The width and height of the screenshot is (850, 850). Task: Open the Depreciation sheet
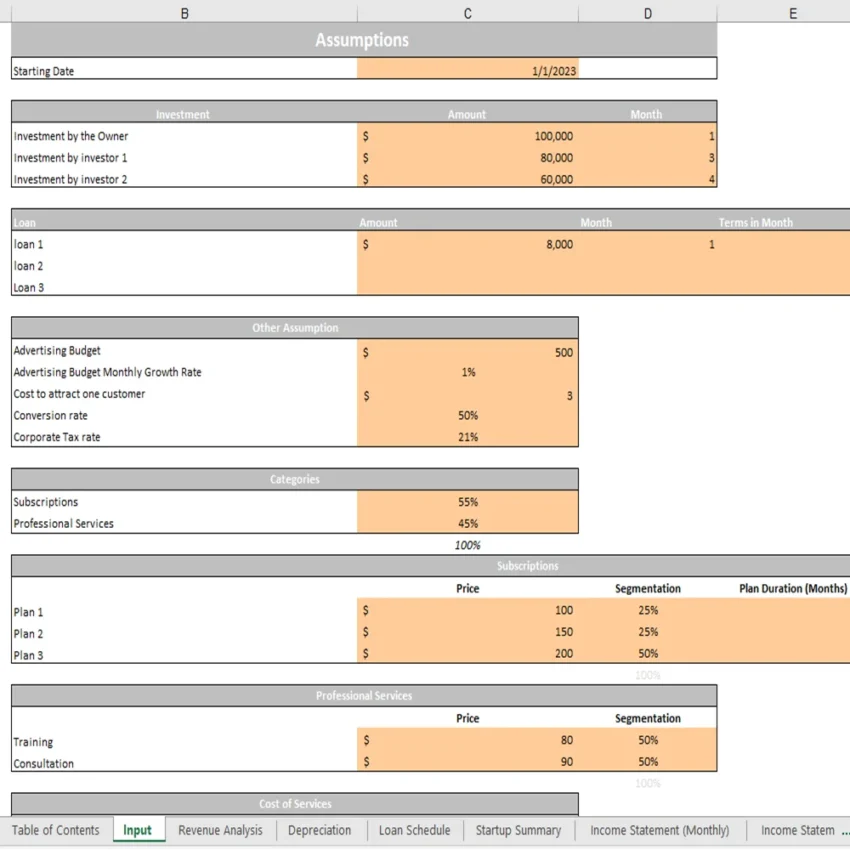pyautogui.click(x=319, y=830)
